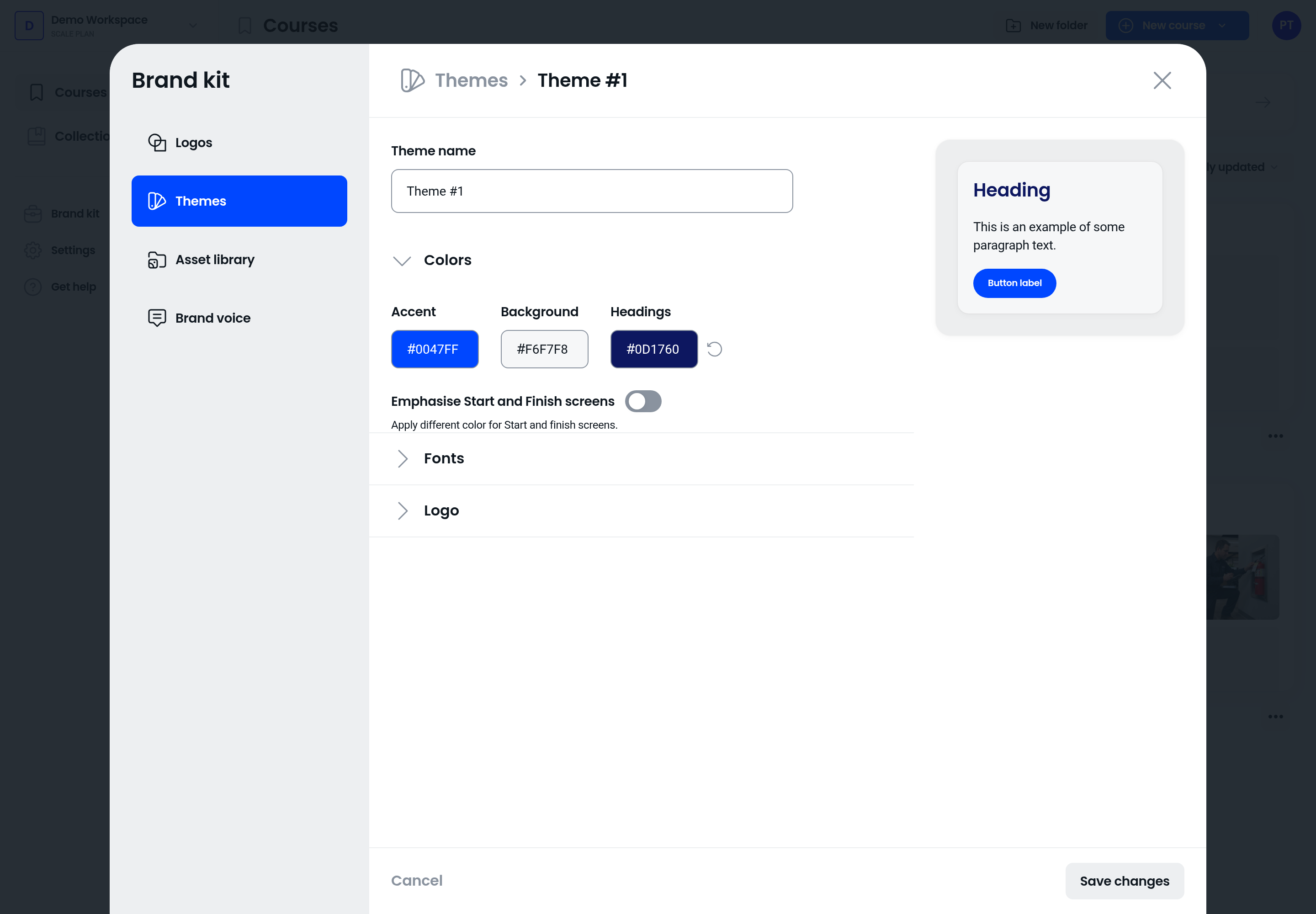Open the Logos section in Brand kit

tap(239, 143)
